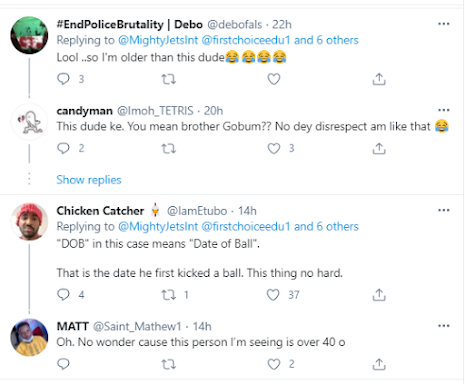This screenshot has height=384, width=465.
Task: Open @Saint_Mathew1 profile handle
Action: pos(137,326)
